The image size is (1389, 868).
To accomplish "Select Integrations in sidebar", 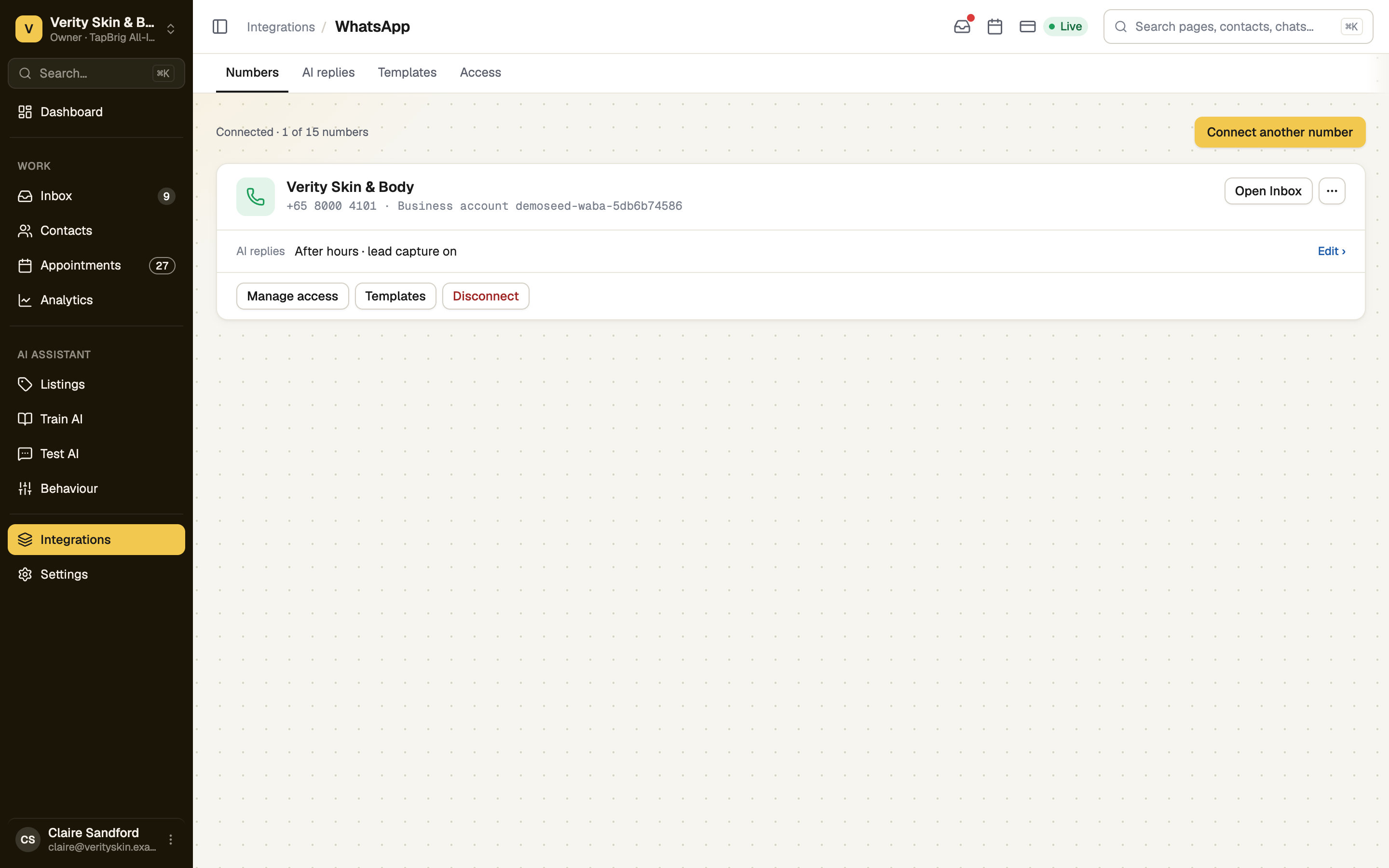I will (x=96, y=540).
